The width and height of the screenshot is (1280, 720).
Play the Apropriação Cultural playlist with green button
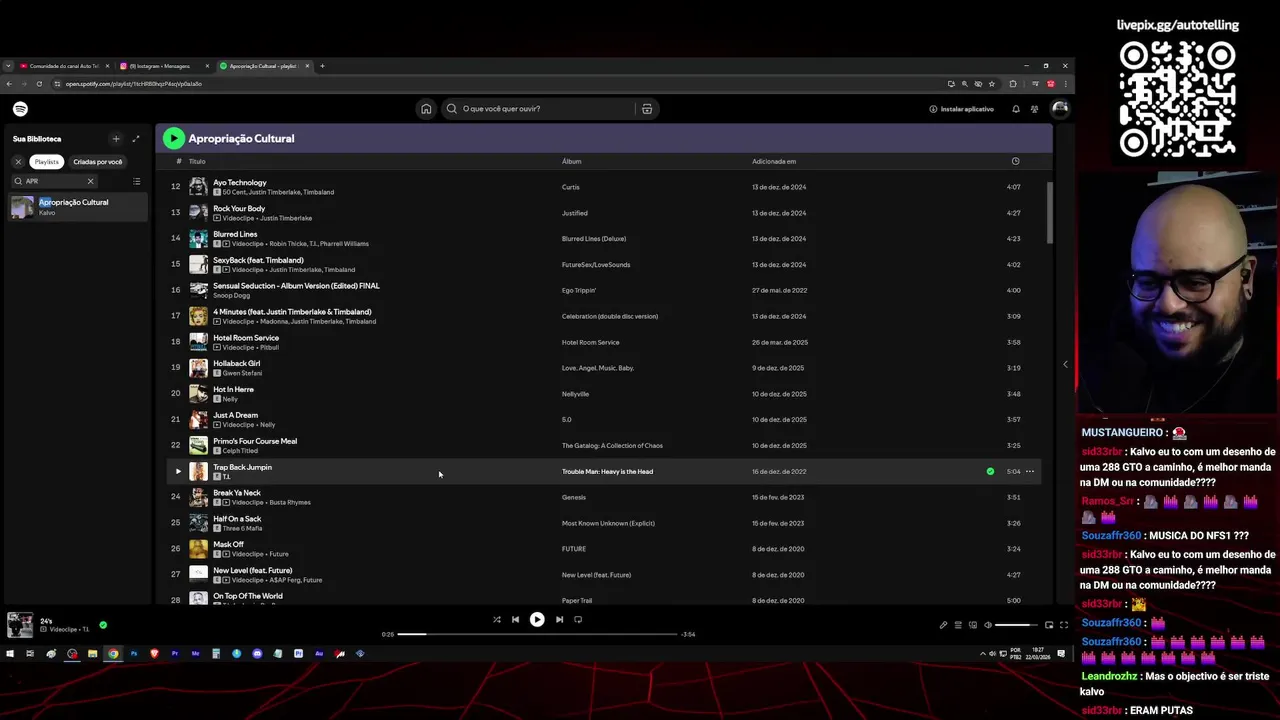[x=174, y=138]
